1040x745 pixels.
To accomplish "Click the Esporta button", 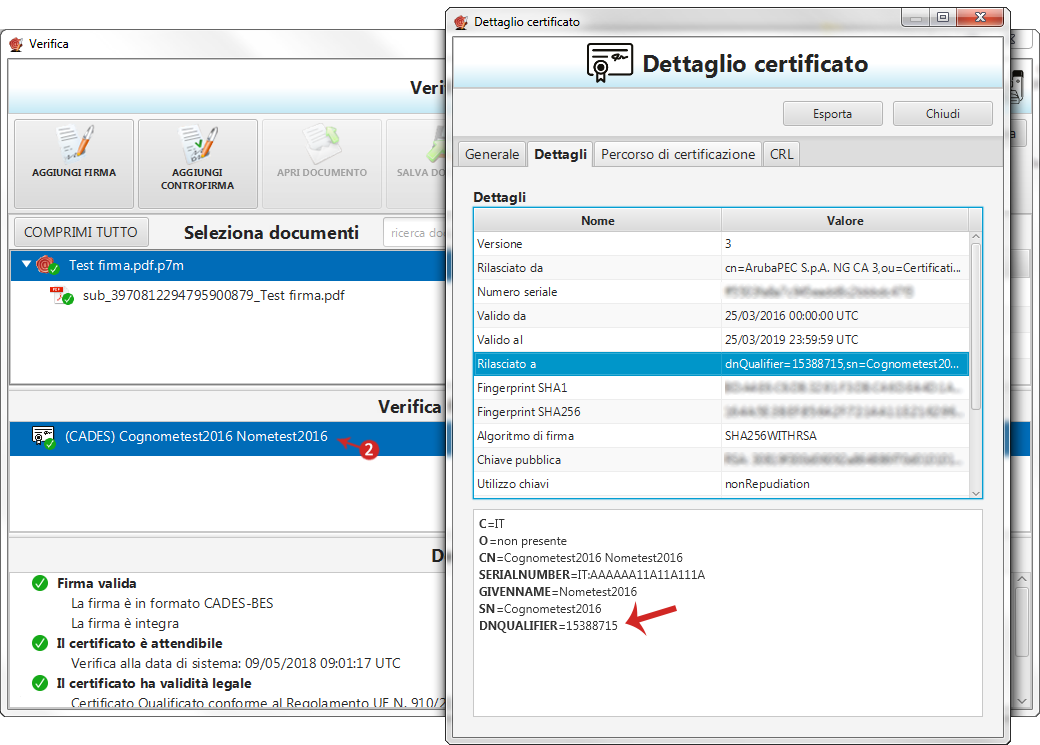I will pyautogui.click(x=832, y=113).
